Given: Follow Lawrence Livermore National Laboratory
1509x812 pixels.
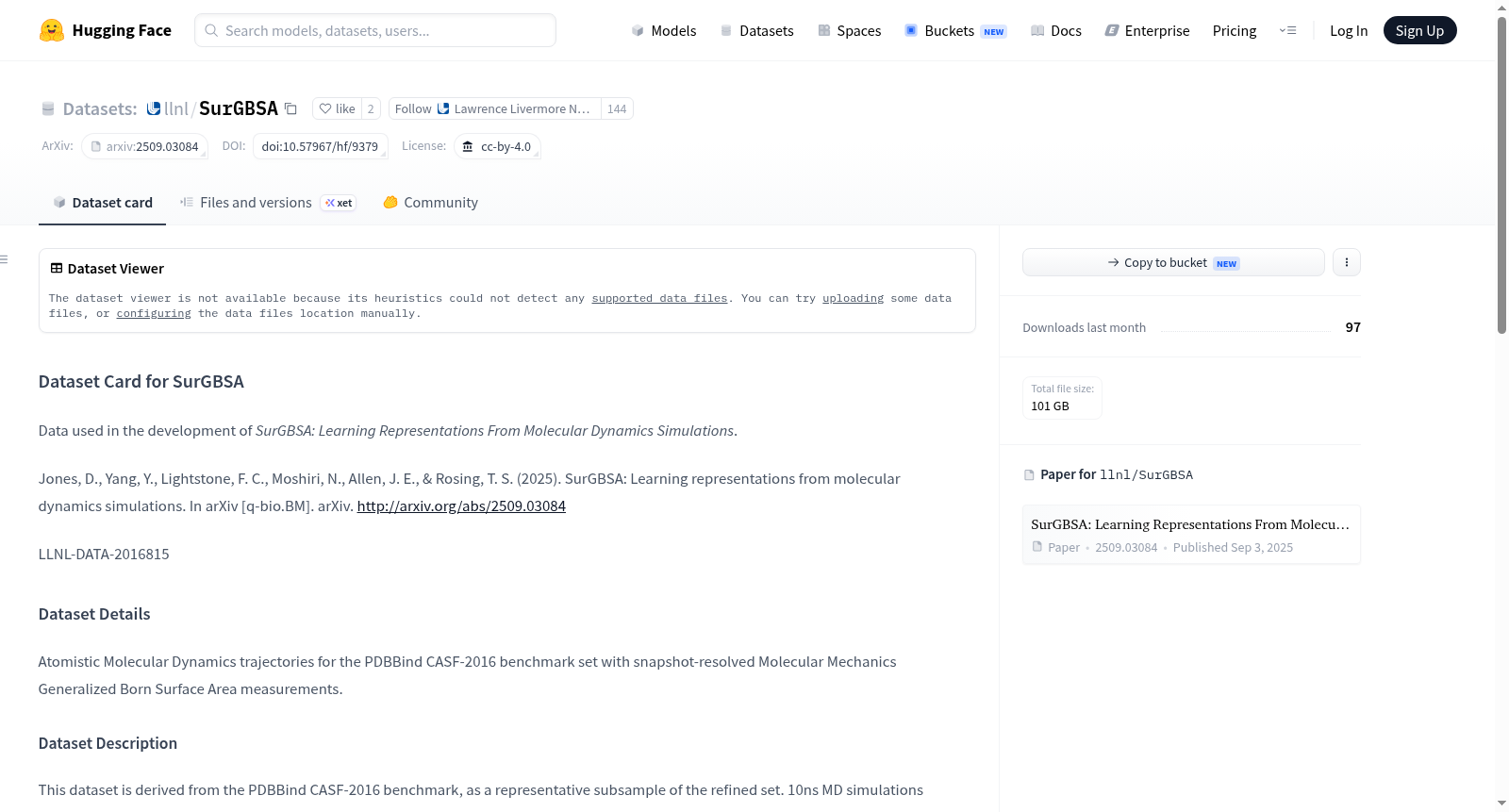Looking at the screenshot, I should [494, 109].
